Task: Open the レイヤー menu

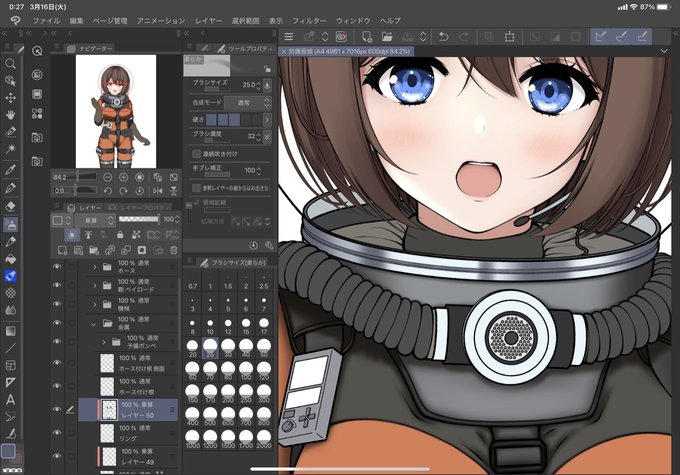Action: click(209, 20)
